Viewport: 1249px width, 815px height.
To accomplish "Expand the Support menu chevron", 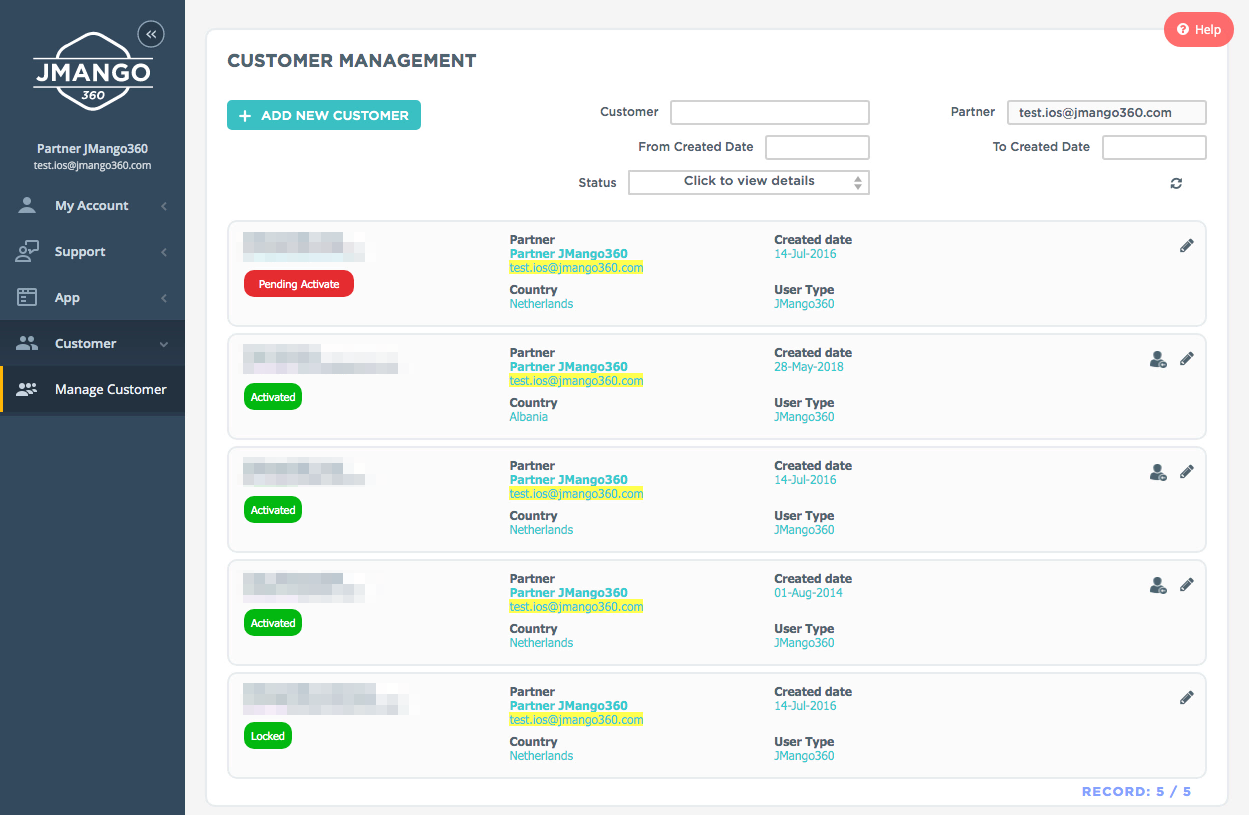I will click(x=164, y=252).
